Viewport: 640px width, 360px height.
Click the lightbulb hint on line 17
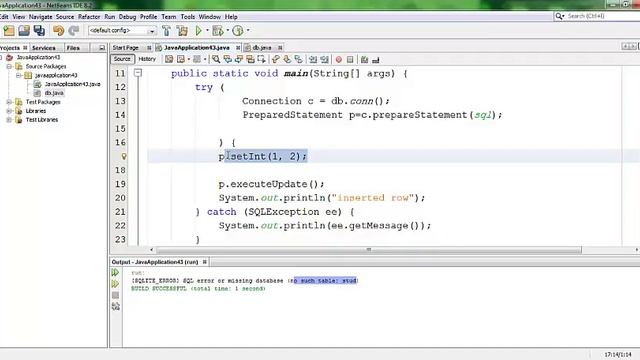pyautogui.click(x=124, y=156)
